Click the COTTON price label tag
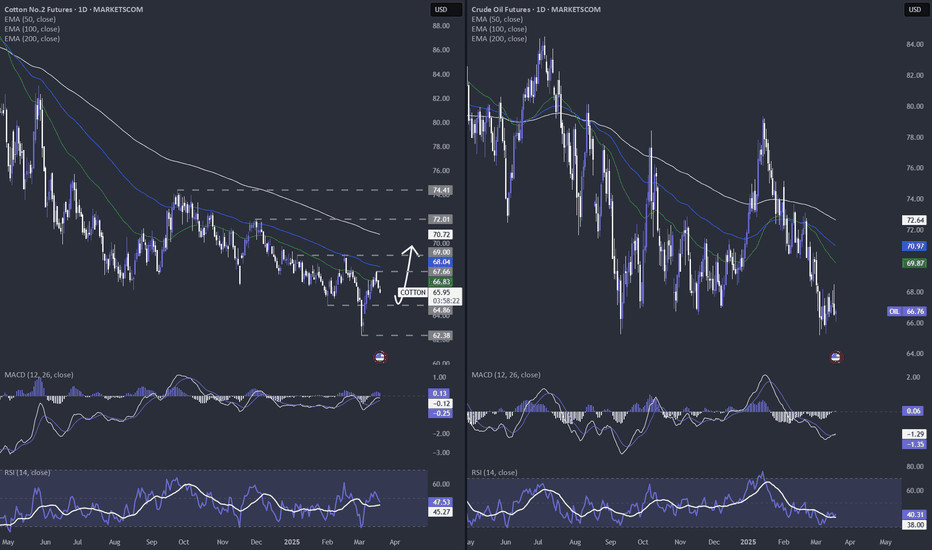932x550 pixels. [x=412, y=292]
